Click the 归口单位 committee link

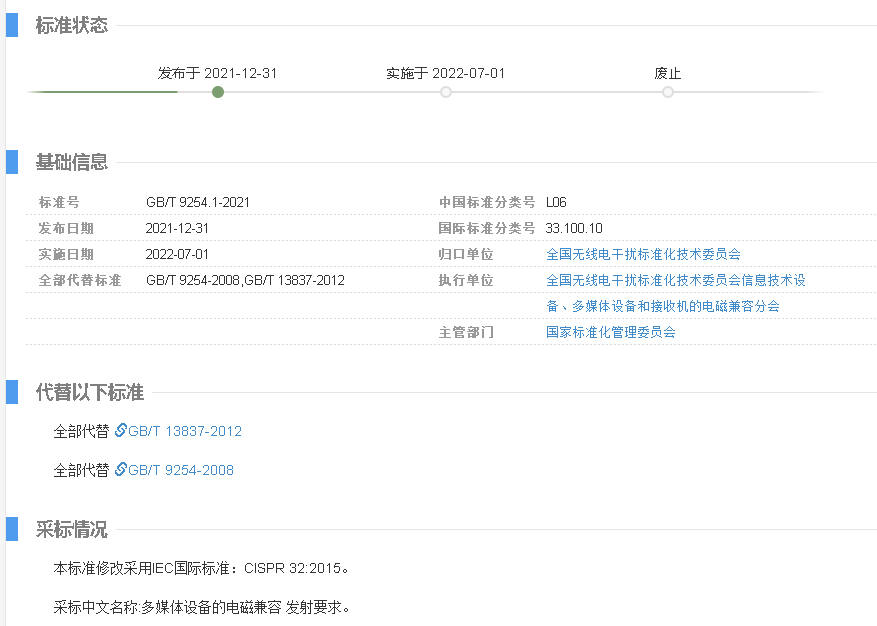pyautogui.click(x=643, y=254)
